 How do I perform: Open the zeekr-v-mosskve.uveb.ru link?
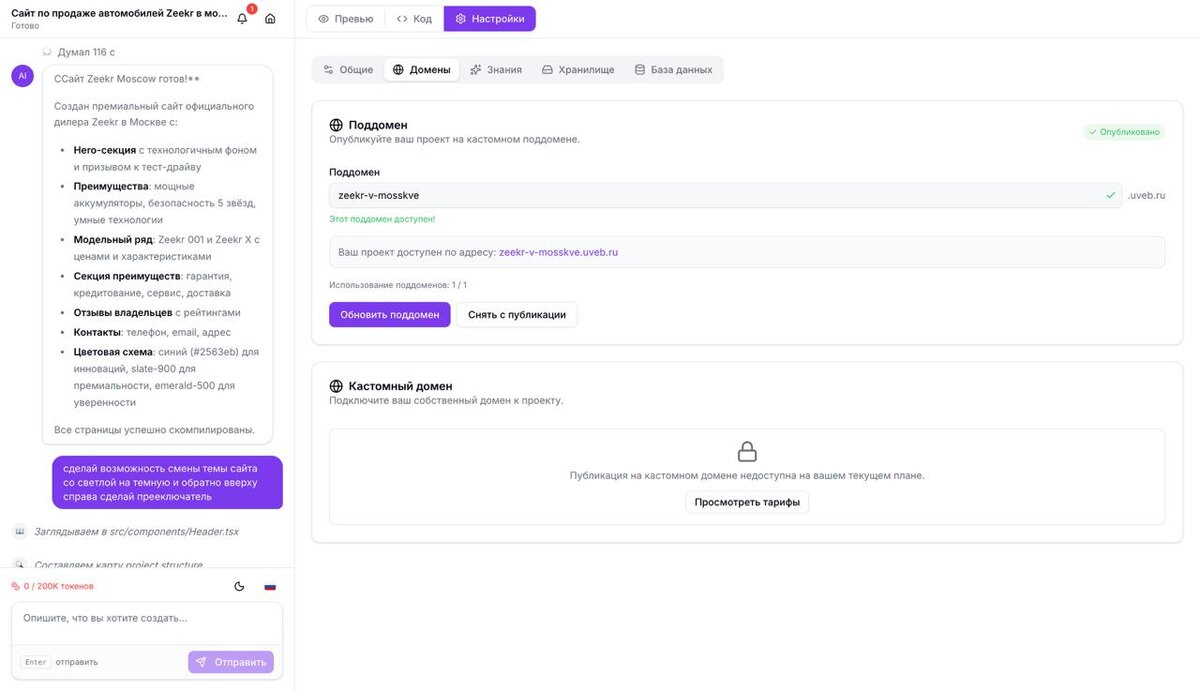pyautogui.click(x=558, y=252)
